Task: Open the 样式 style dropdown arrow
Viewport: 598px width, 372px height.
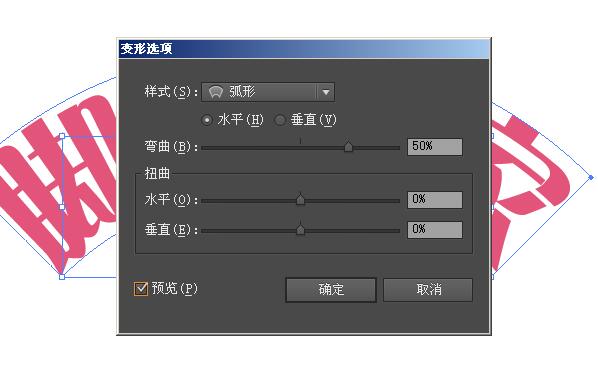Action: (x=325, y=92)
